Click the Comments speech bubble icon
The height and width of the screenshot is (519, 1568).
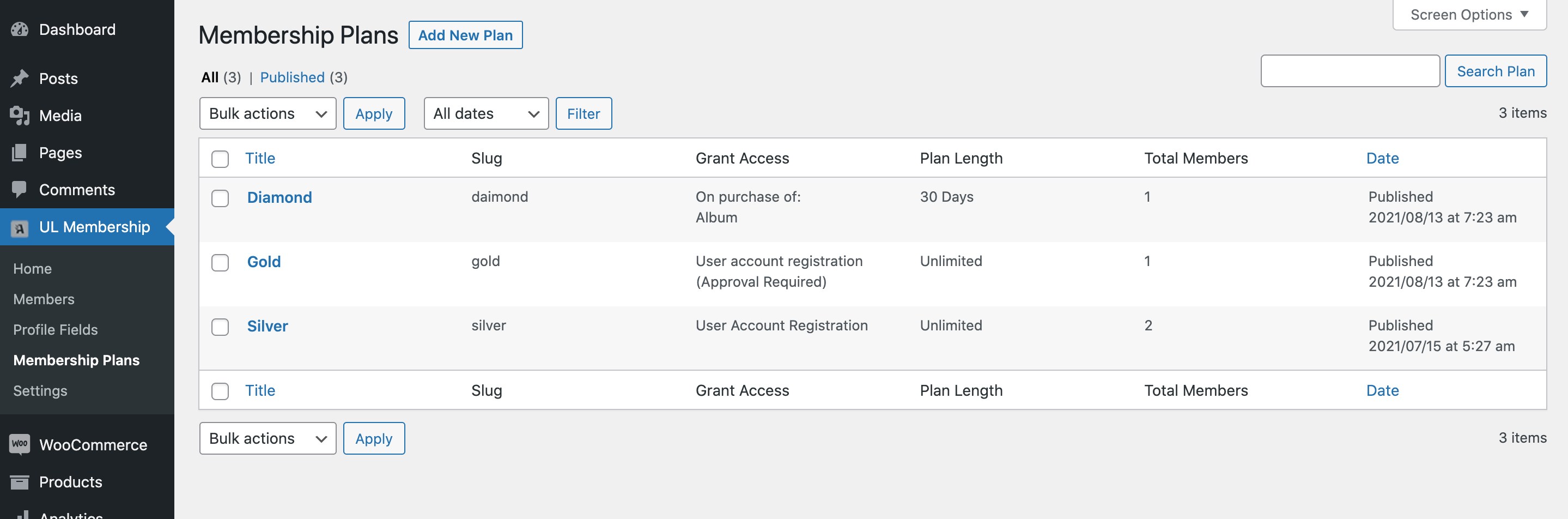pyautogui.click(x=20, y=190)
